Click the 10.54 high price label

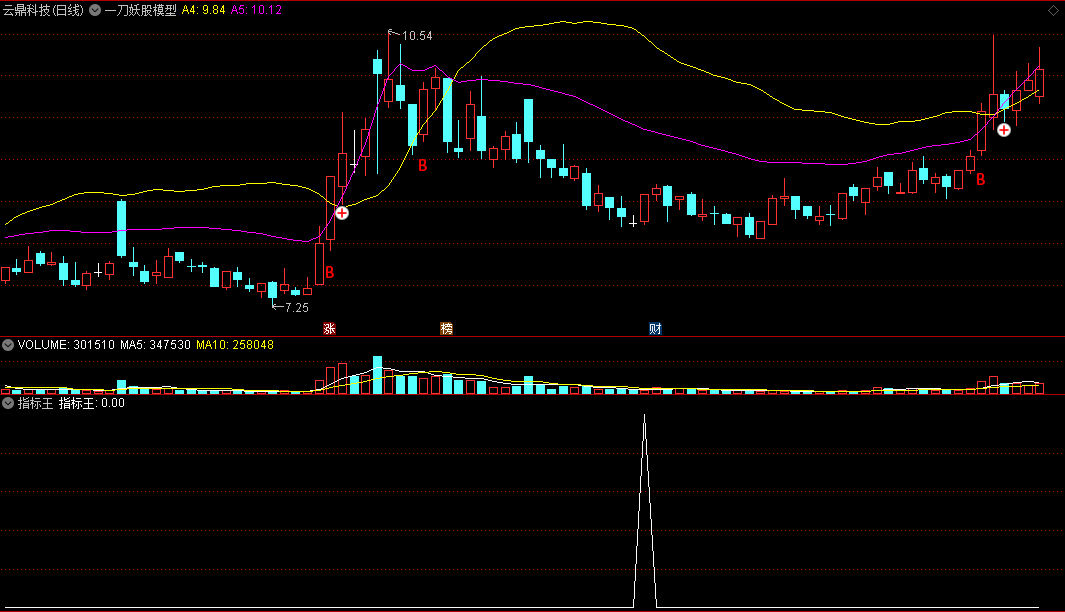(417, 36)
